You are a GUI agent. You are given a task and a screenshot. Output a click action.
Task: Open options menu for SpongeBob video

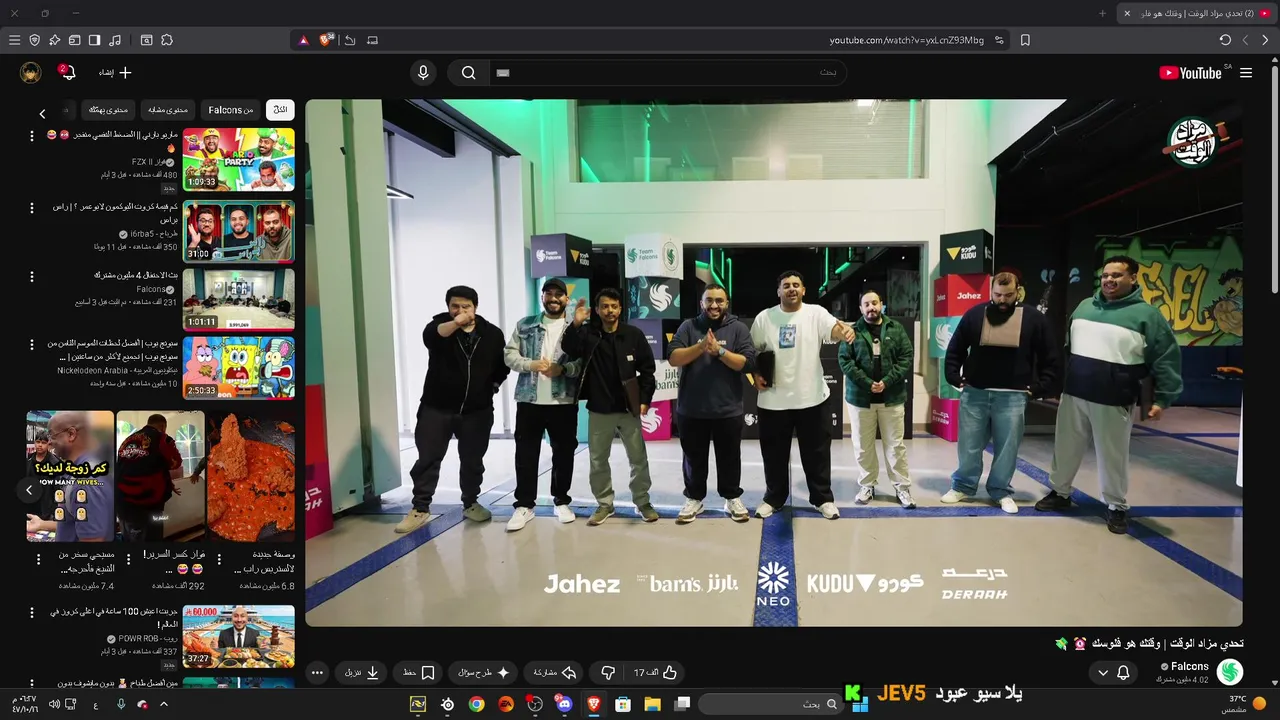click(32, 344)
